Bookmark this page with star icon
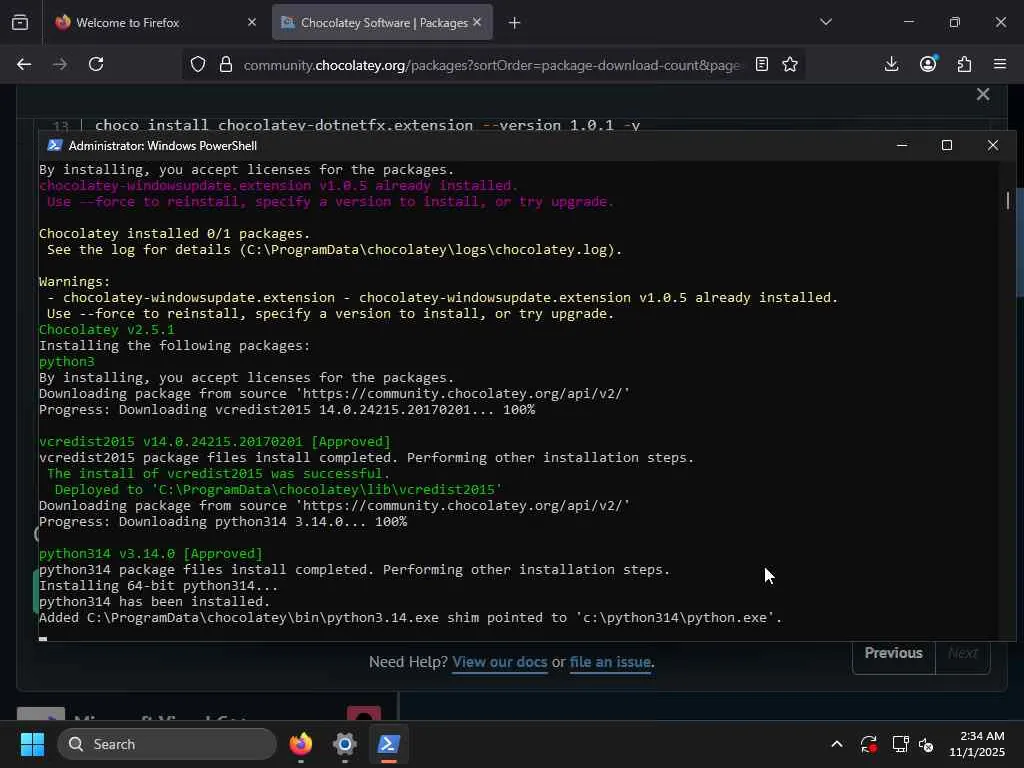Viewport: 1024px width, 768px height. (790, 64)
